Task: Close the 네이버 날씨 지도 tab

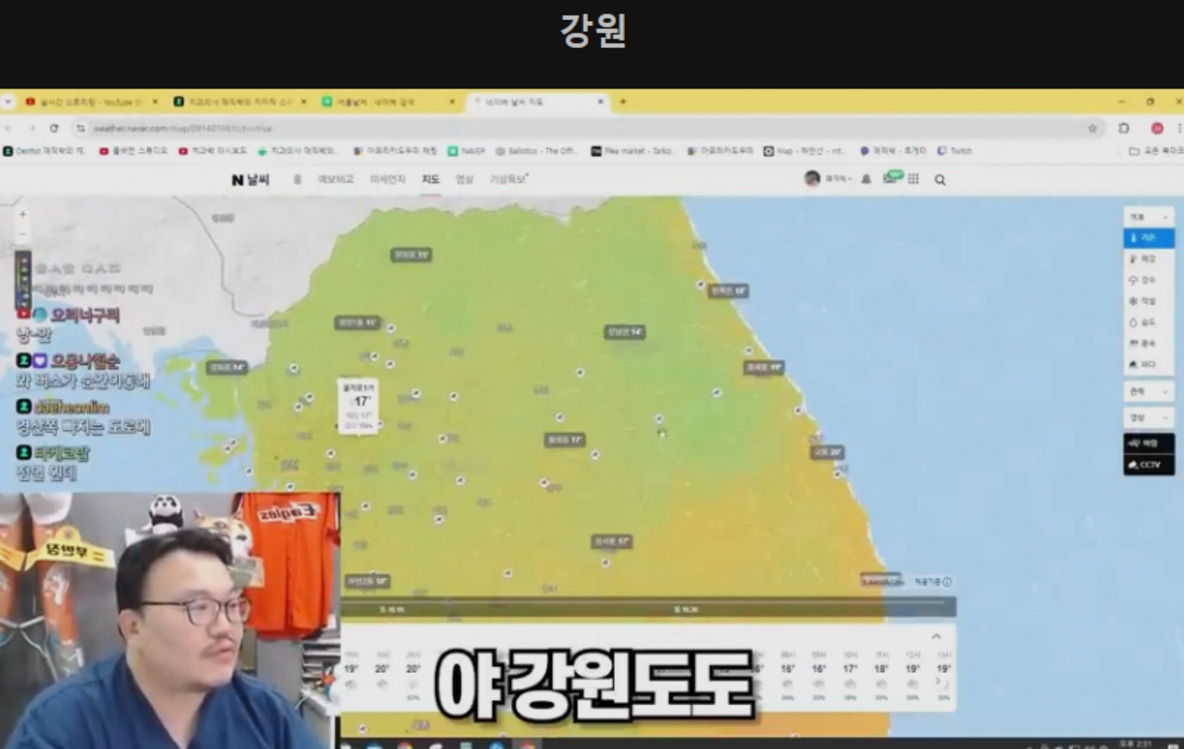Action: 601,101
